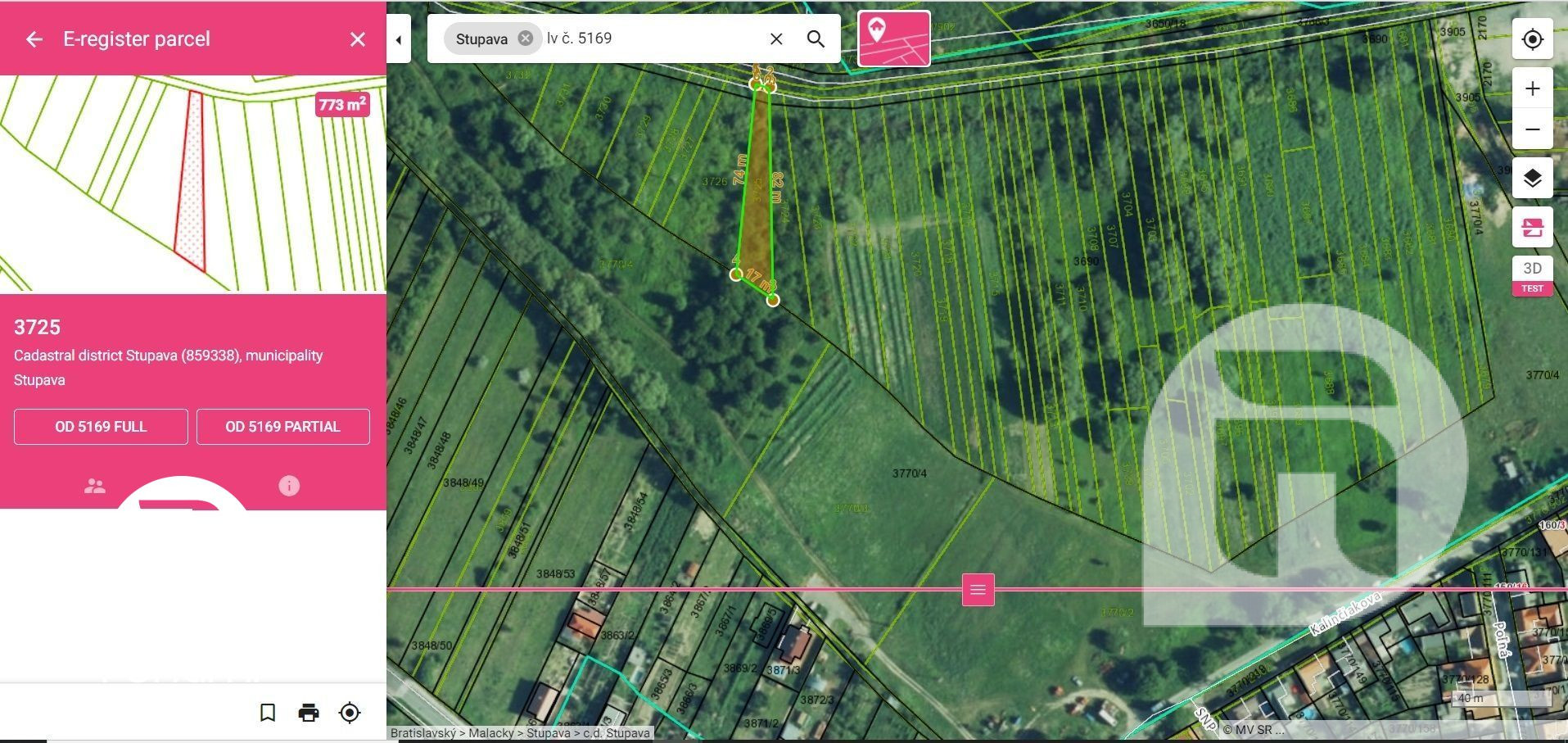Switch to the info tab
Screen dimensions: 1568x743
tap(289, 486)
